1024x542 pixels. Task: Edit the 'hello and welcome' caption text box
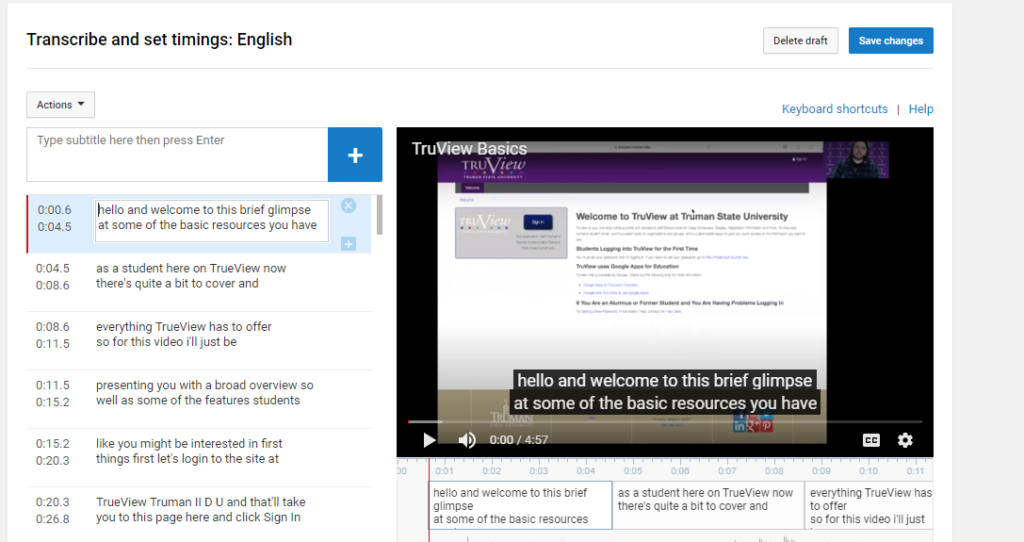click(x=212, y=221)
